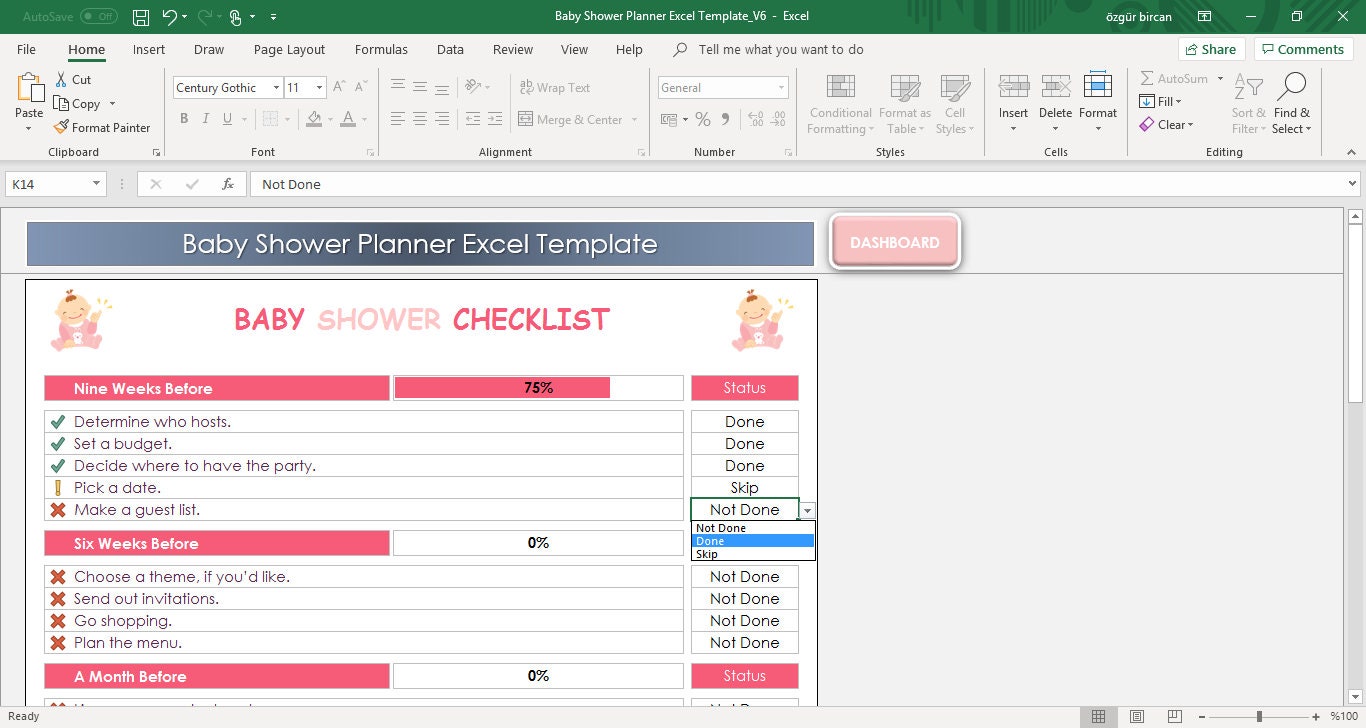Open Sort & Filter options
This screenshot has width=1366, height=728.
pos(1247,103)
